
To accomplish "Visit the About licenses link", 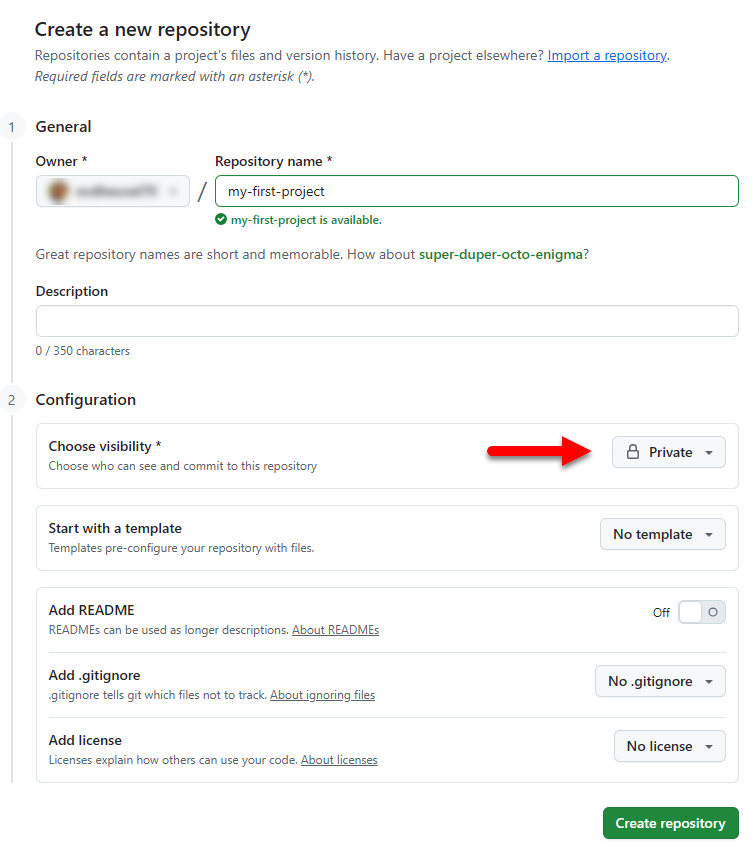I will pos(339,760).
